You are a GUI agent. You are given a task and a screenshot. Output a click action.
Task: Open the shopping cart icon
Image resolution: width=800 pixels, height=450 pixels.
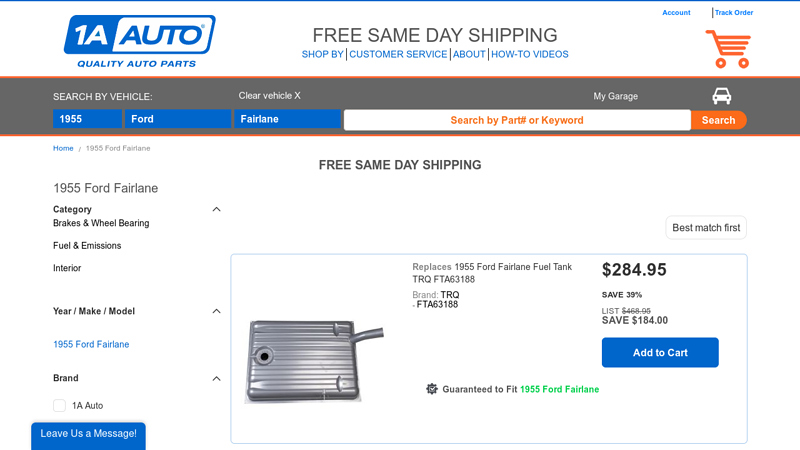728,49
